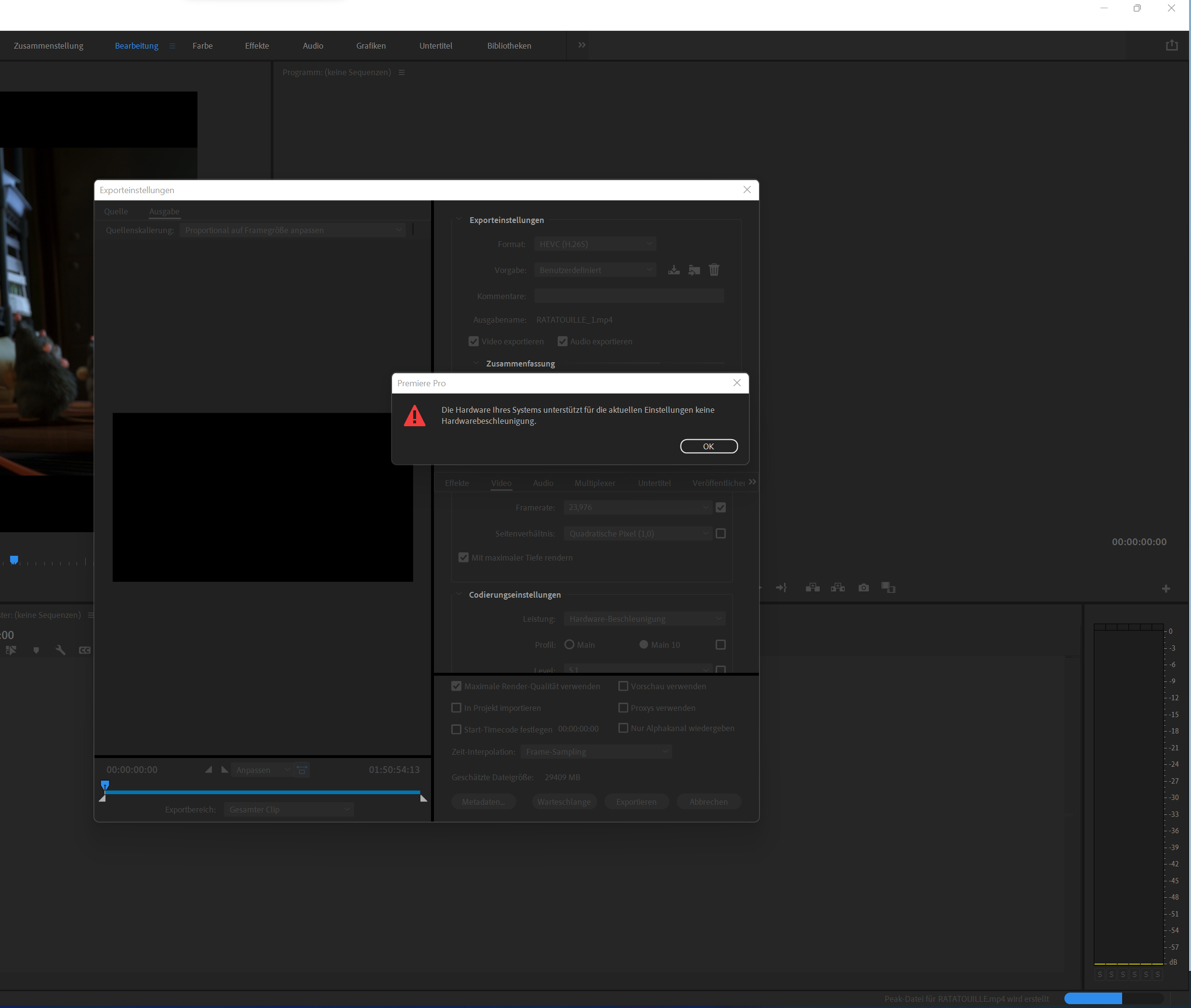Click the export frame camera icon
This screenshot has width=1191, height=1008.
click(x=863, y=588)
